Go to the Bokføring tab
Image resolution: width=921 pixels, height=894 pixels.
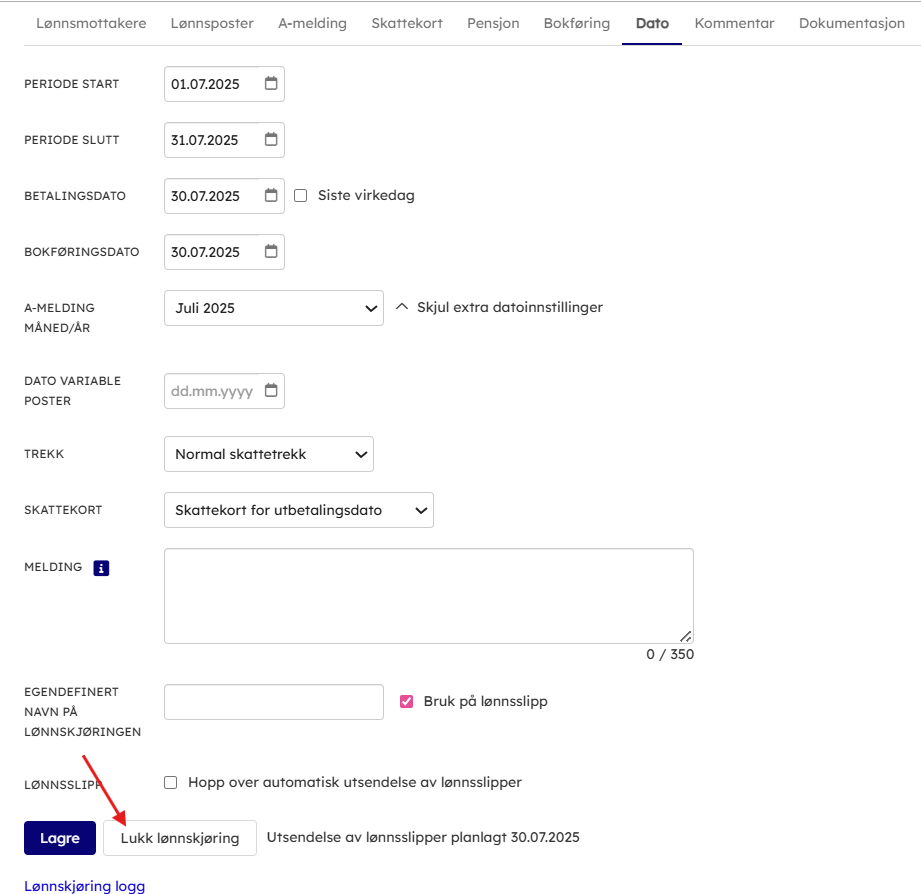click(576, 23)
